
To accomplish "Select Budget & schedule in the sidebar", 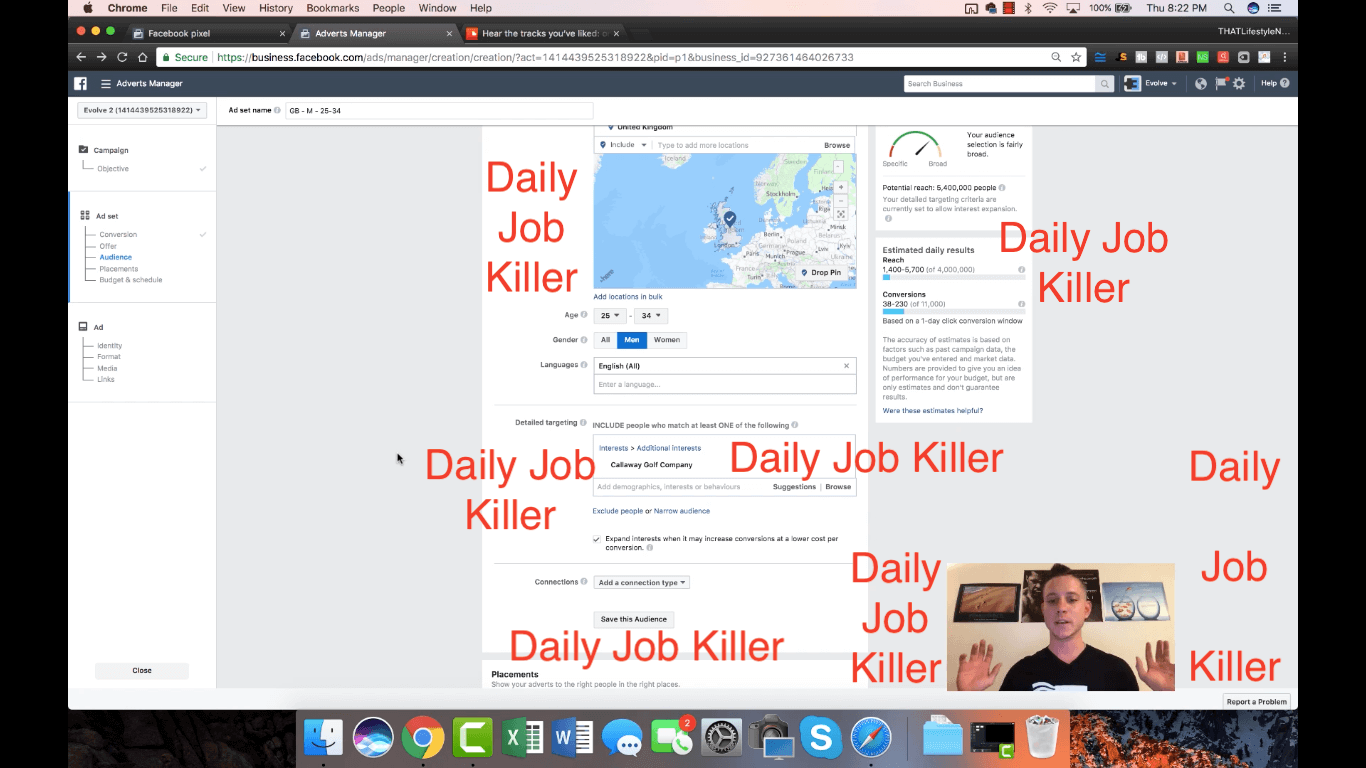I will pyautogui.click(x=130, y=280).
